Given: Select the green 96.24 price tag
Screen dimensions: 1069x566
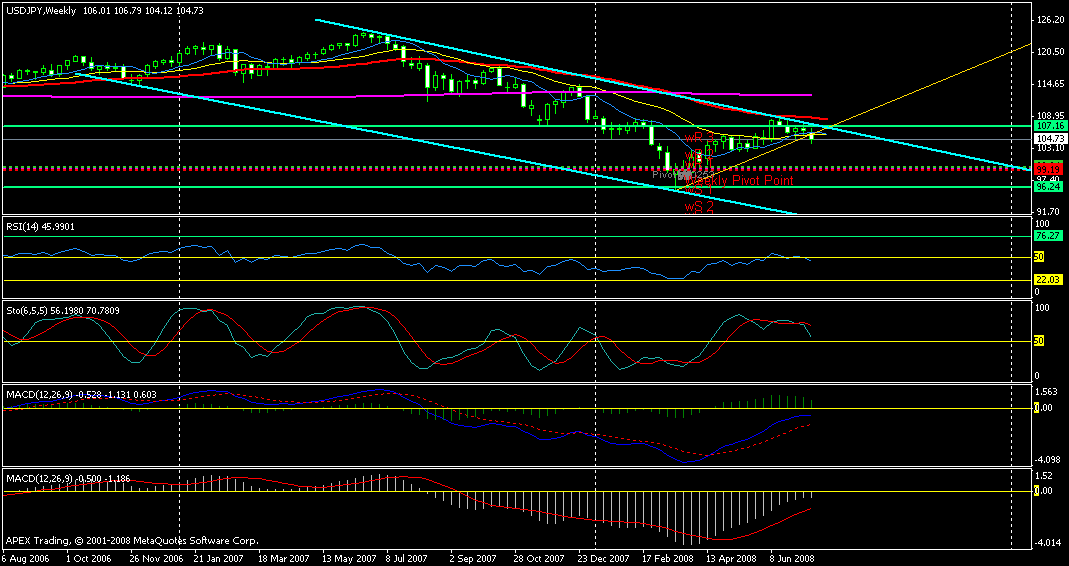Looking at the screenshot, I should coord(1046,186).
